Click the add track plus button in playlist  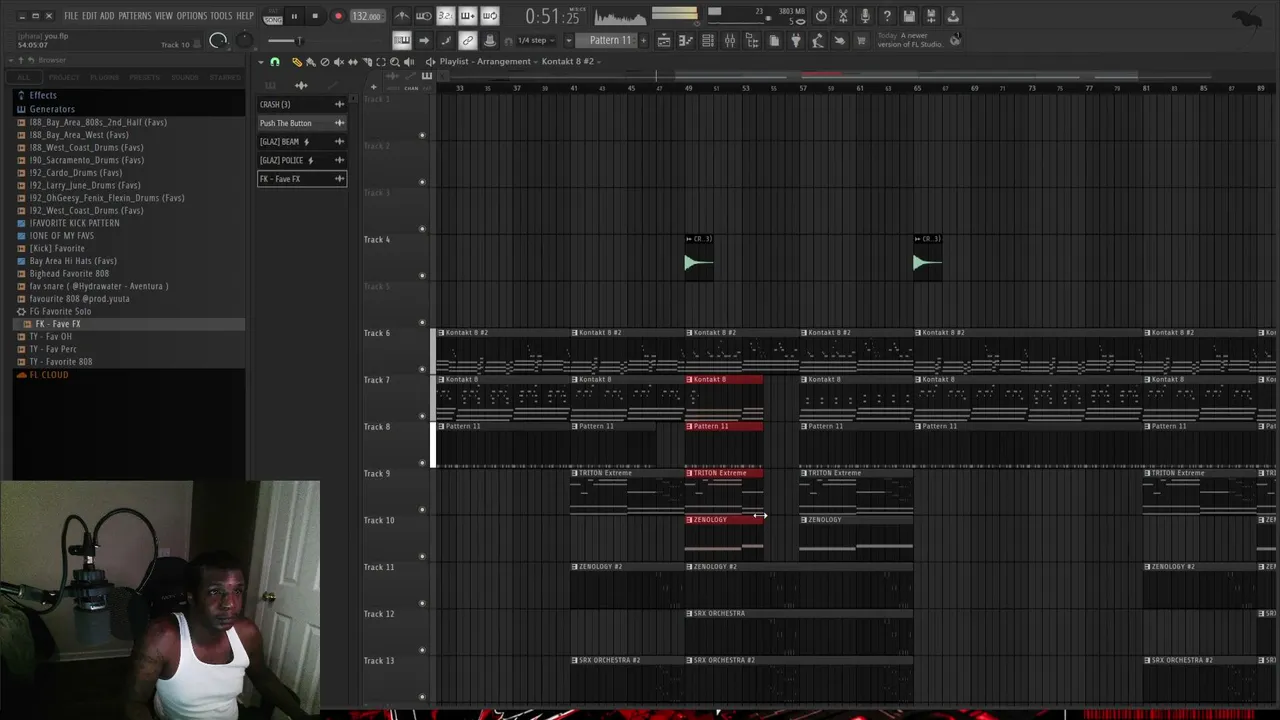click(x=372, y=86)
